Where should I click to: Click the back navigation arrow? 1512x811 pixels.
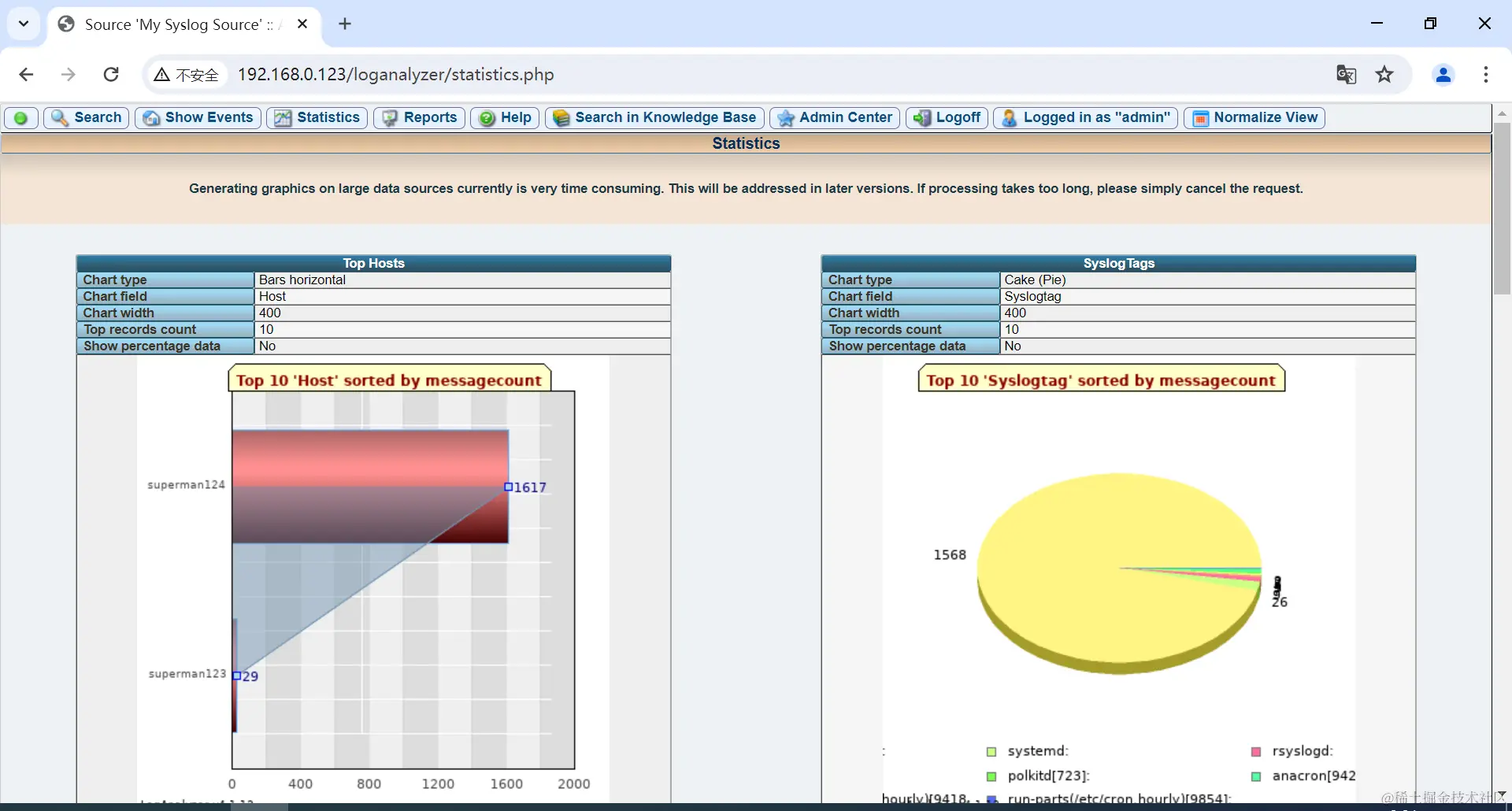[26, 75]
